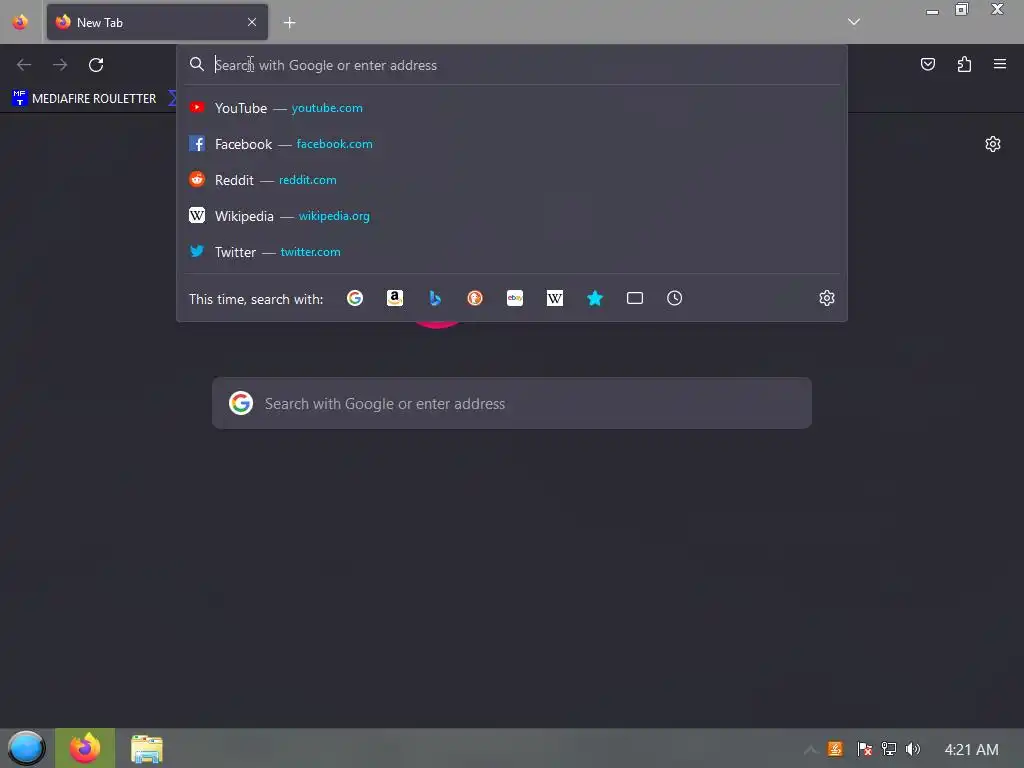Search this time with DuckDuckGo icon

click(475, 298)
